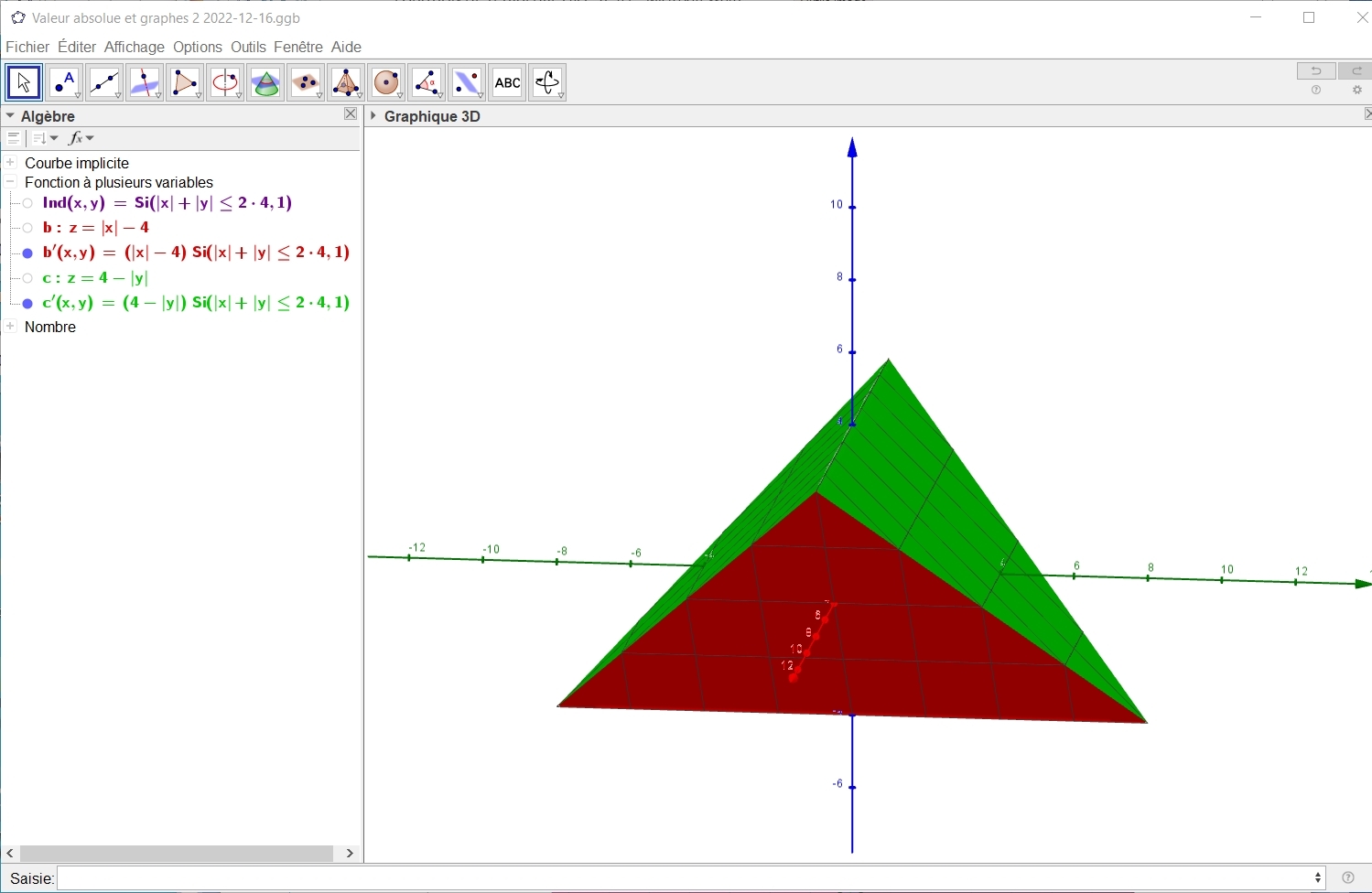Select the Point tool

[64, 82]
